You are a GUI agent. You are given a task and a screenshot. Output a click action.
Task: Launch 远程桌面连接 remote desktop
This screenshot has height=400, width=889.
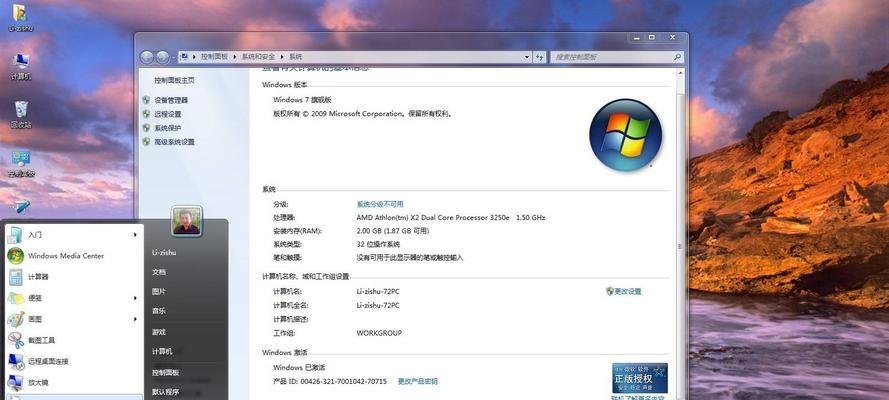[74, 361]
